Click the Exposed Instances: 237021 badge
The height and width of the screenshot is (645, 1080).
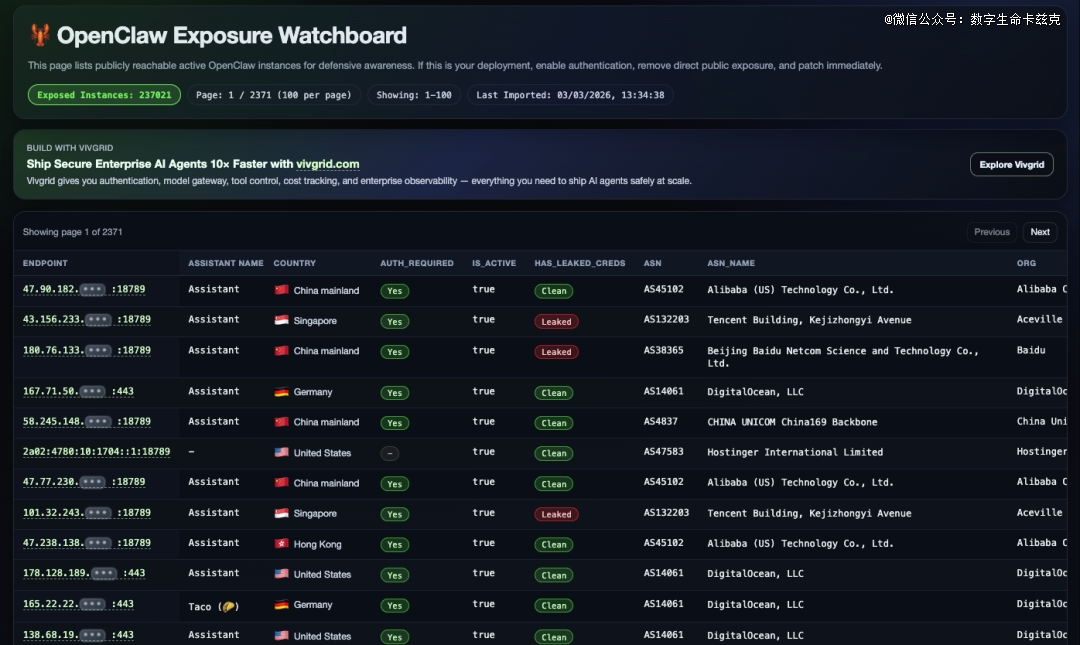pos(104,95)
